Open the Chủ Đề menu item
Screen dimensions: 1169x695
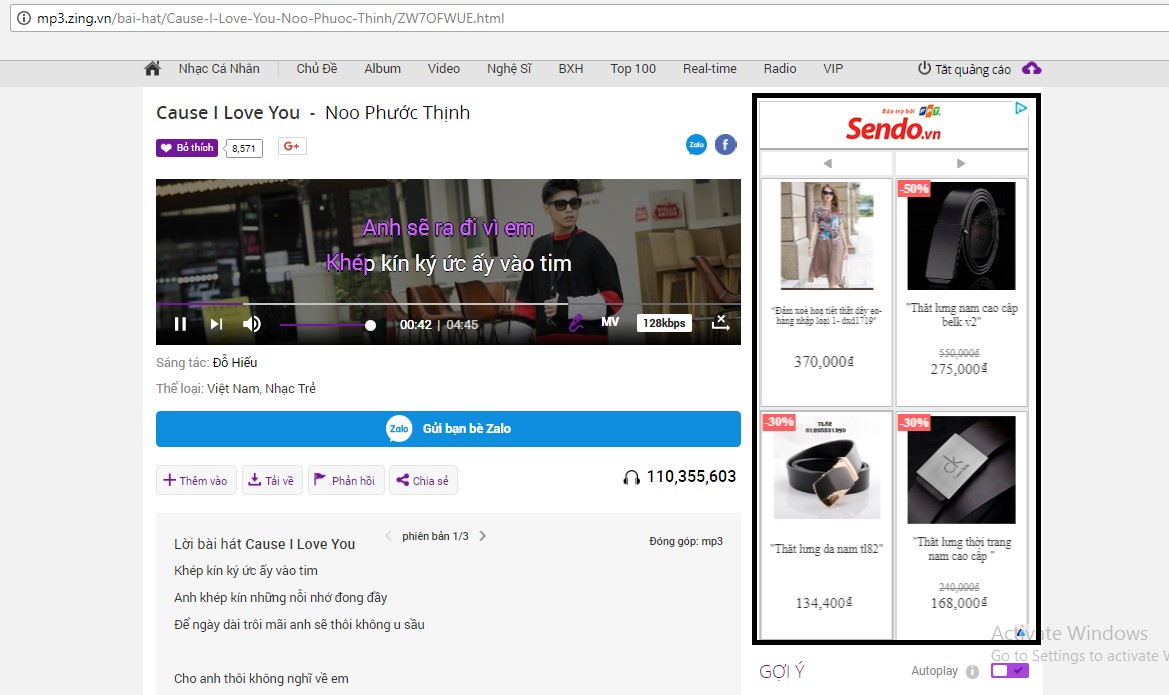coord(317,69)
